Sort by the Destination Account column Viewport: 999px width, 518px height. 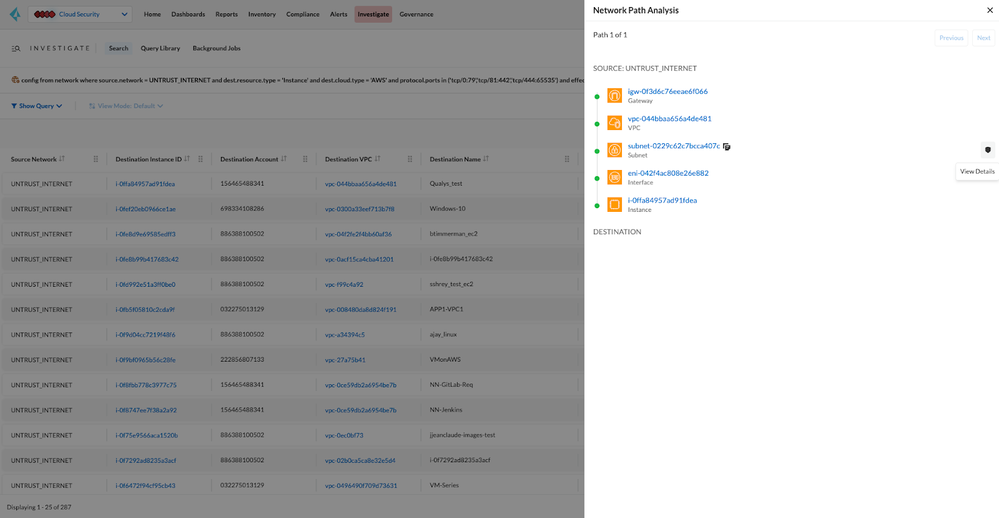coord(284,159)
